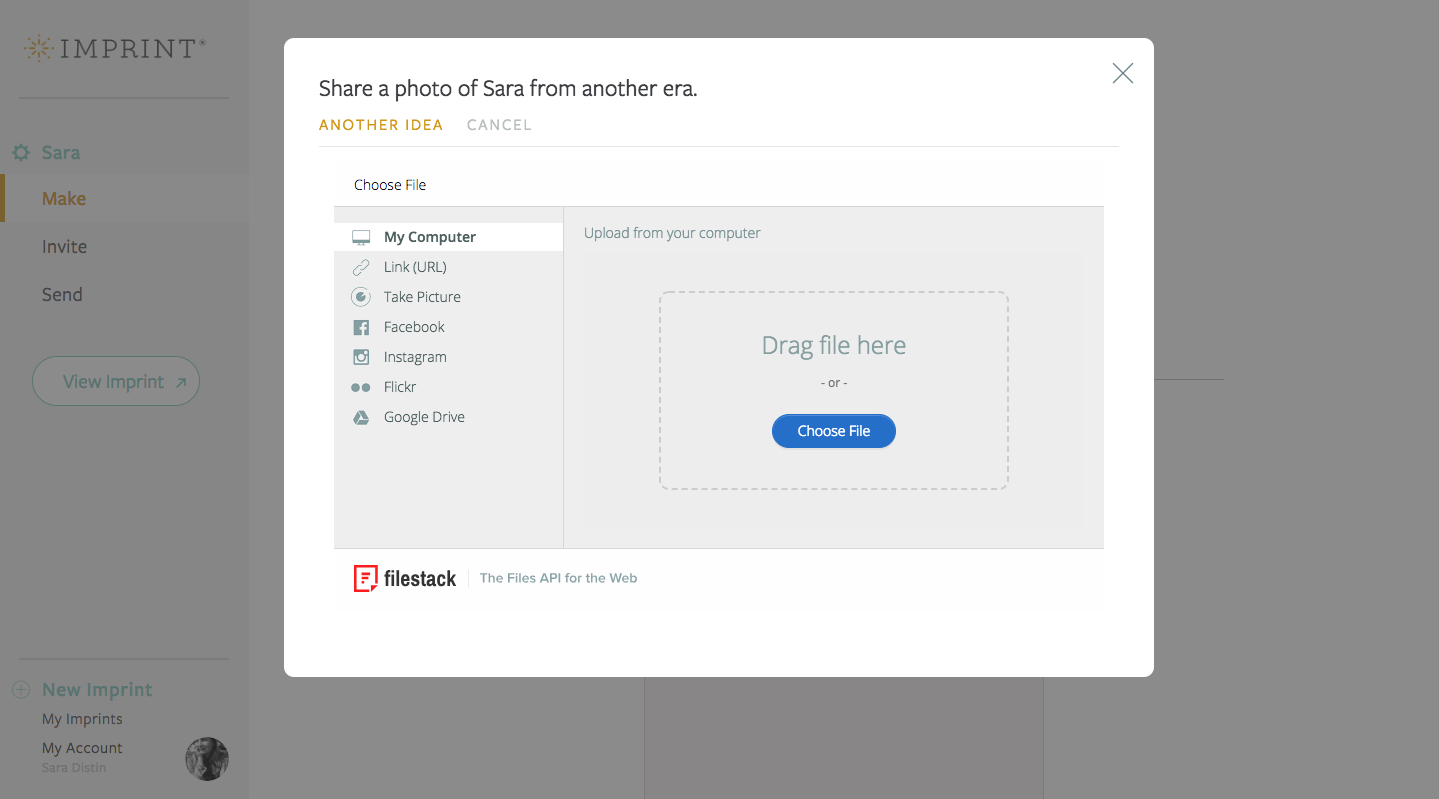Click the Drag file here drop zone
Viewport: 1439px width, 799px height.
[x=834, y=390]
